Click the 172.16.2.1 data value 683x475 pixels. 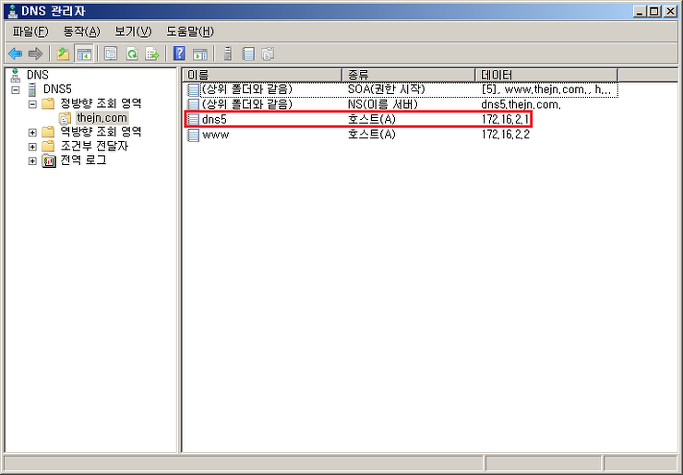(505, 119)
